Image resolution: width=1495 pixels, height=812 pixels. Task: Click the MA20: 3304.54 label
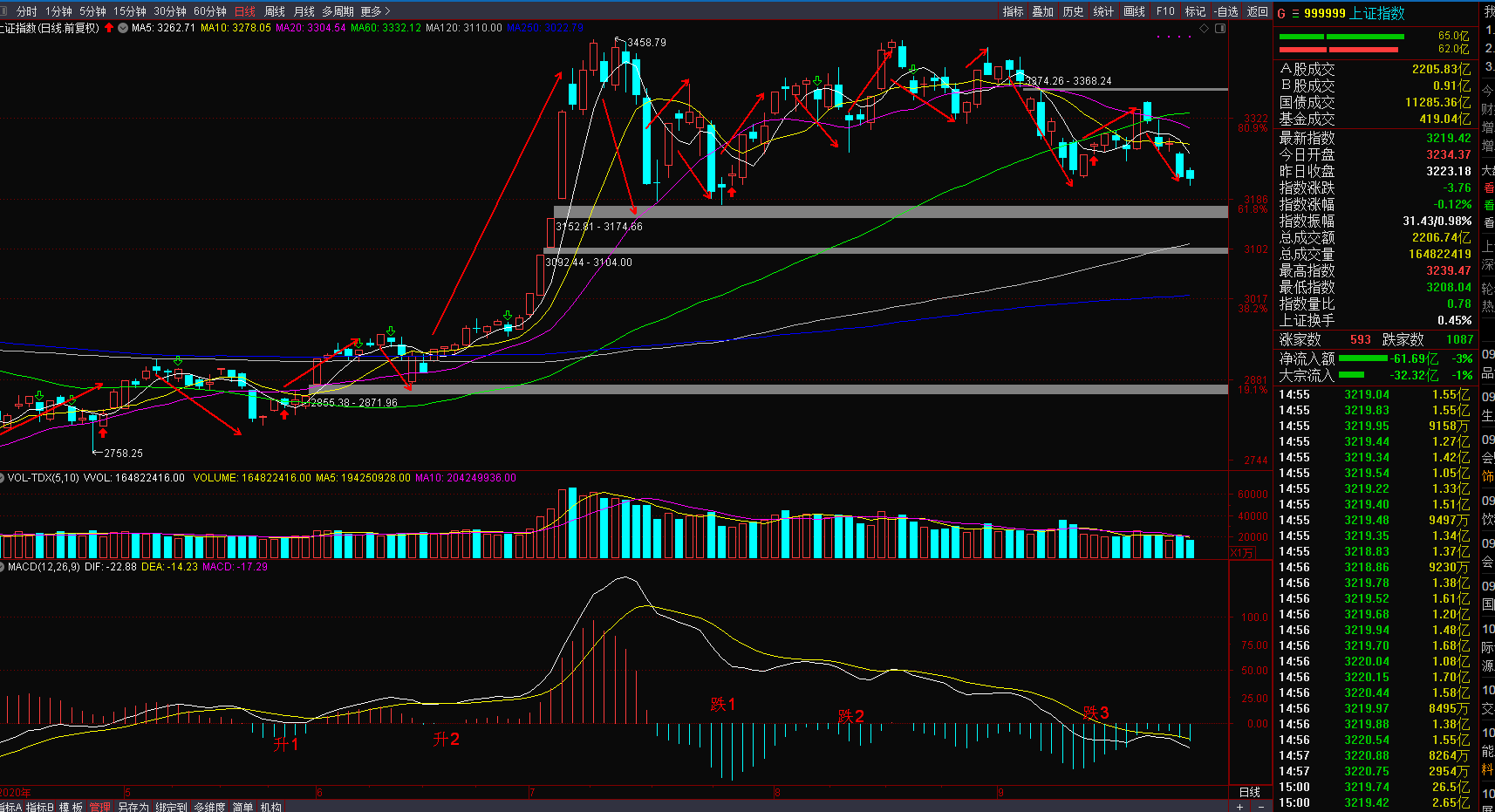pyautogui.click(x=311, y=28)
